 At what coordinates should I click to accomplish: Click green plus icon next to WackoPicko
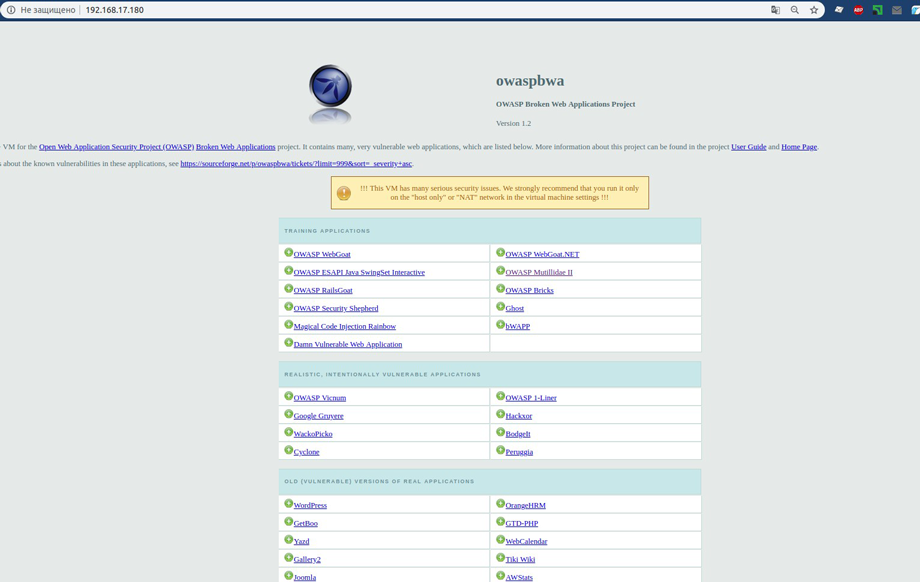click(288, 432)
